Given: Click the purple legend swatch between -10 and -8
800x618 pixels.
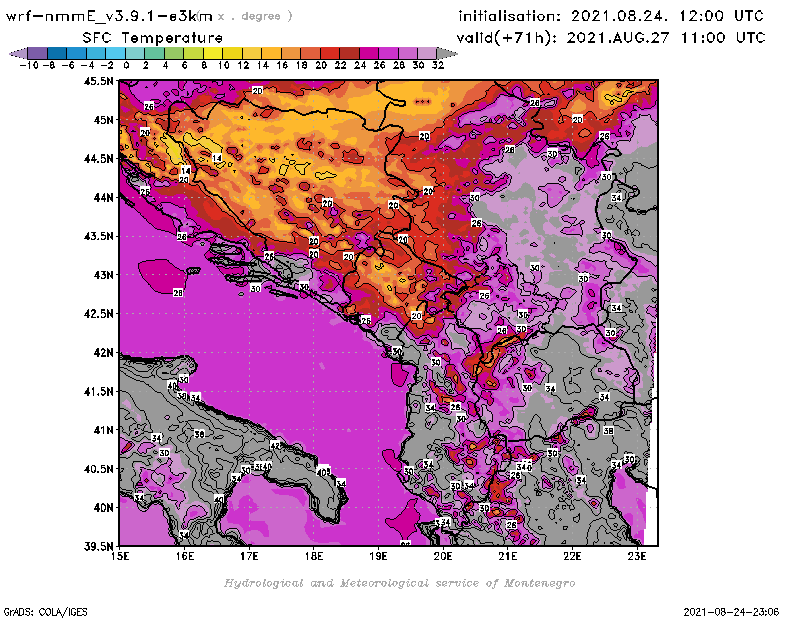Looking at the screenshot, I should [x=38, y=53].
